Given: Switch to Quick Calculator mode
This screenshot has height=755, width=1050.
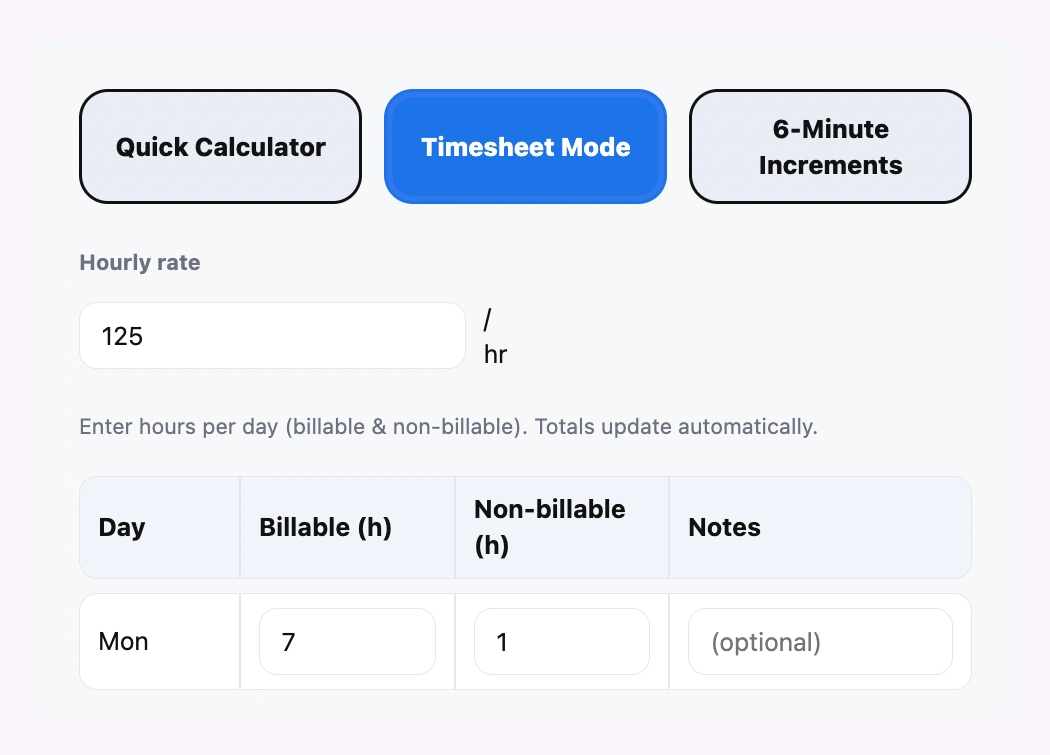Looking at the screenshot, I should click(x=220, y=146).
